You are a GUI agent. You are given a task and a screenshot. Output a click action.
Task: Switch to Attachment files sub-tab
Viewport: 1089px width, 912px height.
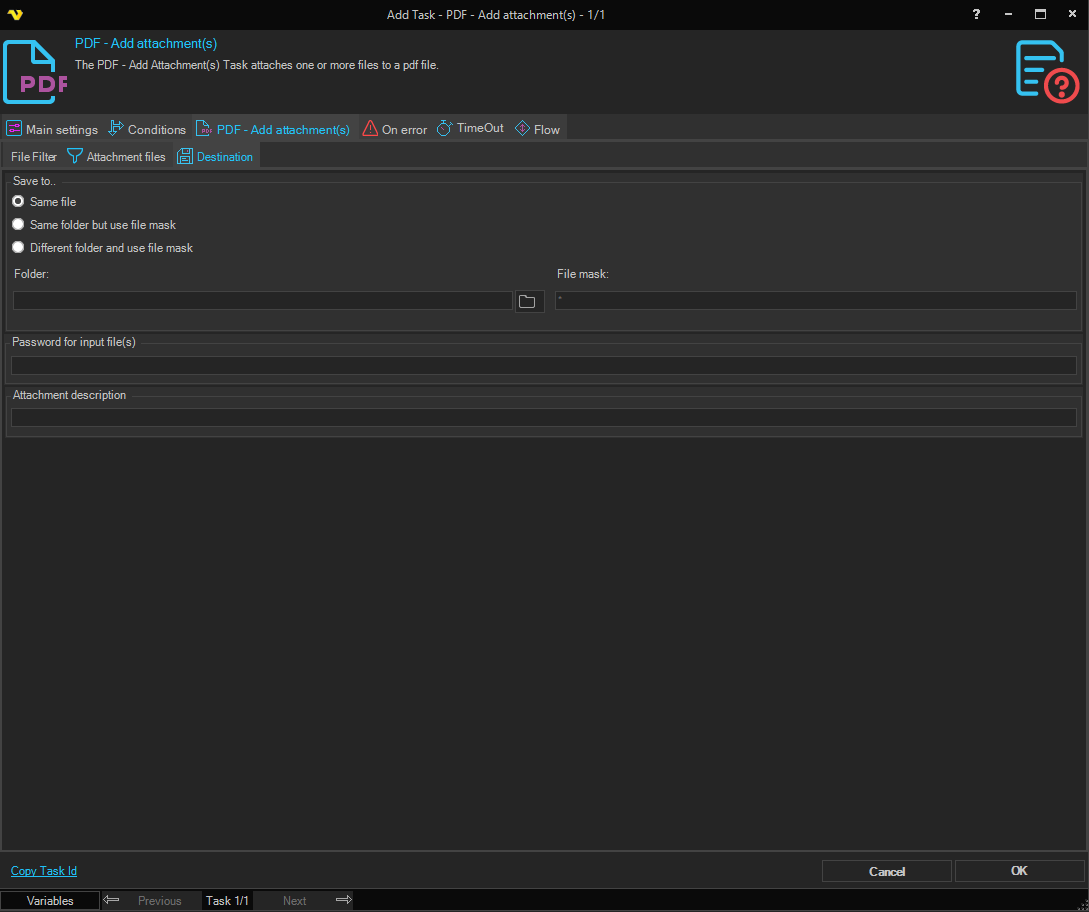point(116,157)
